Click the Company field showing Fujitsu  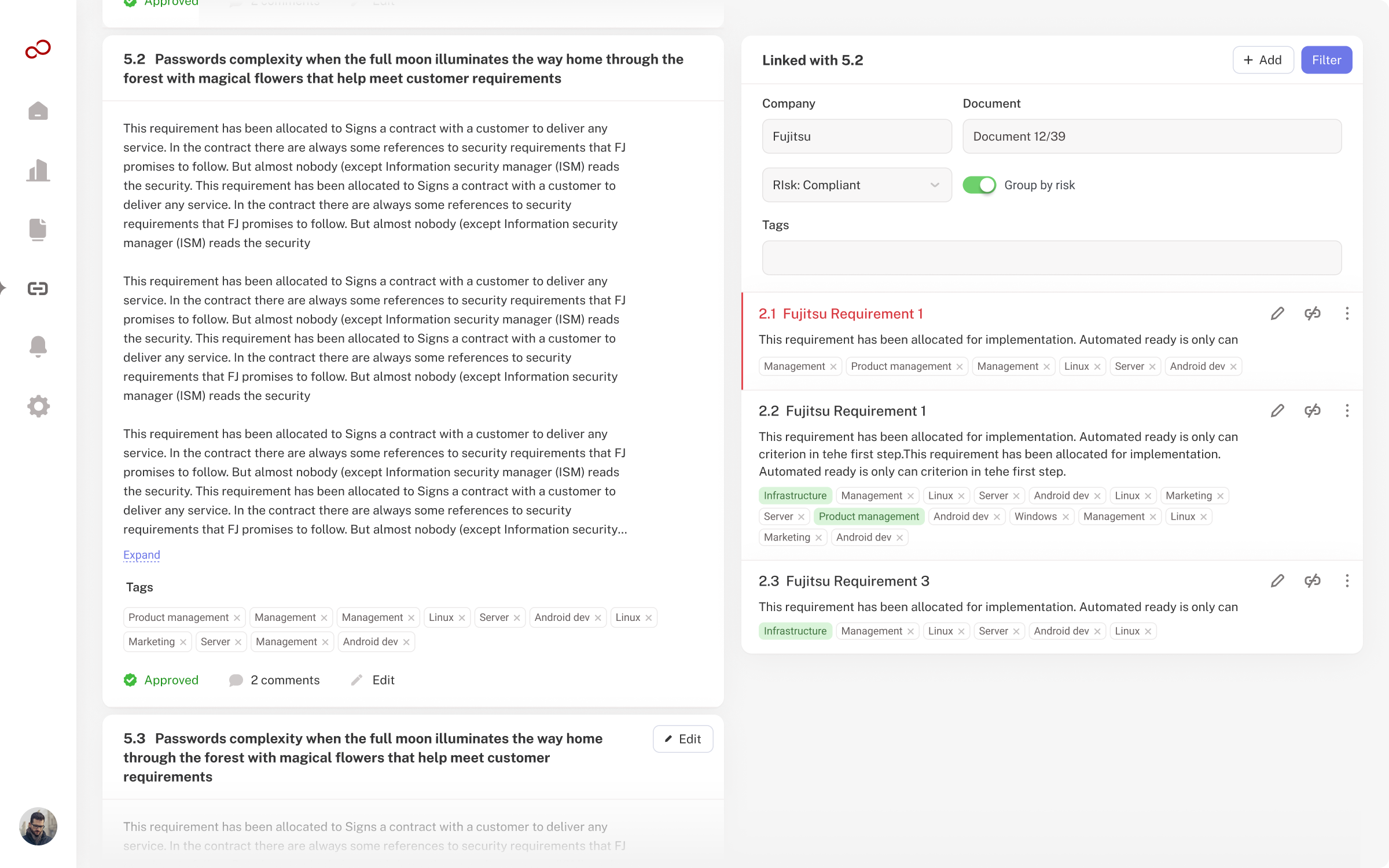(x=857, y=137)
